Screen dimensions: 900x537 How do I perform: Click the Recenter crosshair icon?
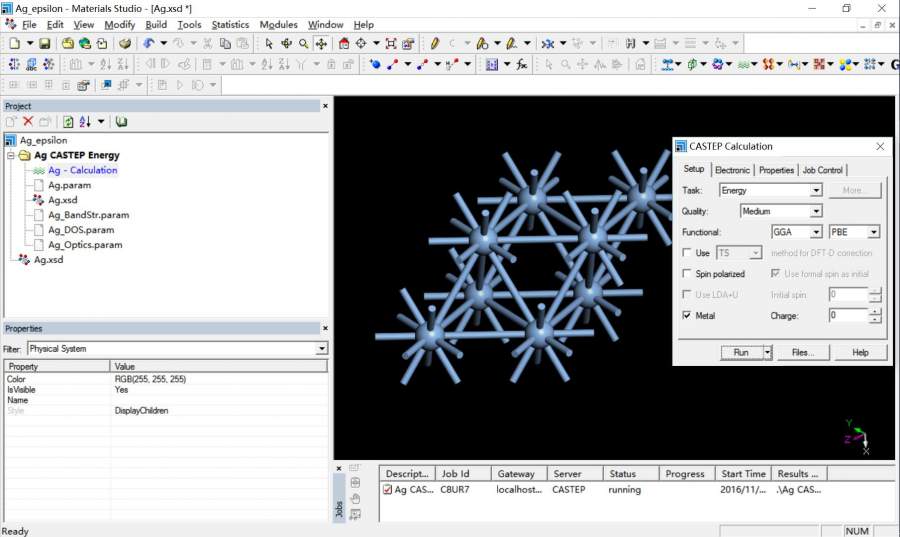pos(361,44)
